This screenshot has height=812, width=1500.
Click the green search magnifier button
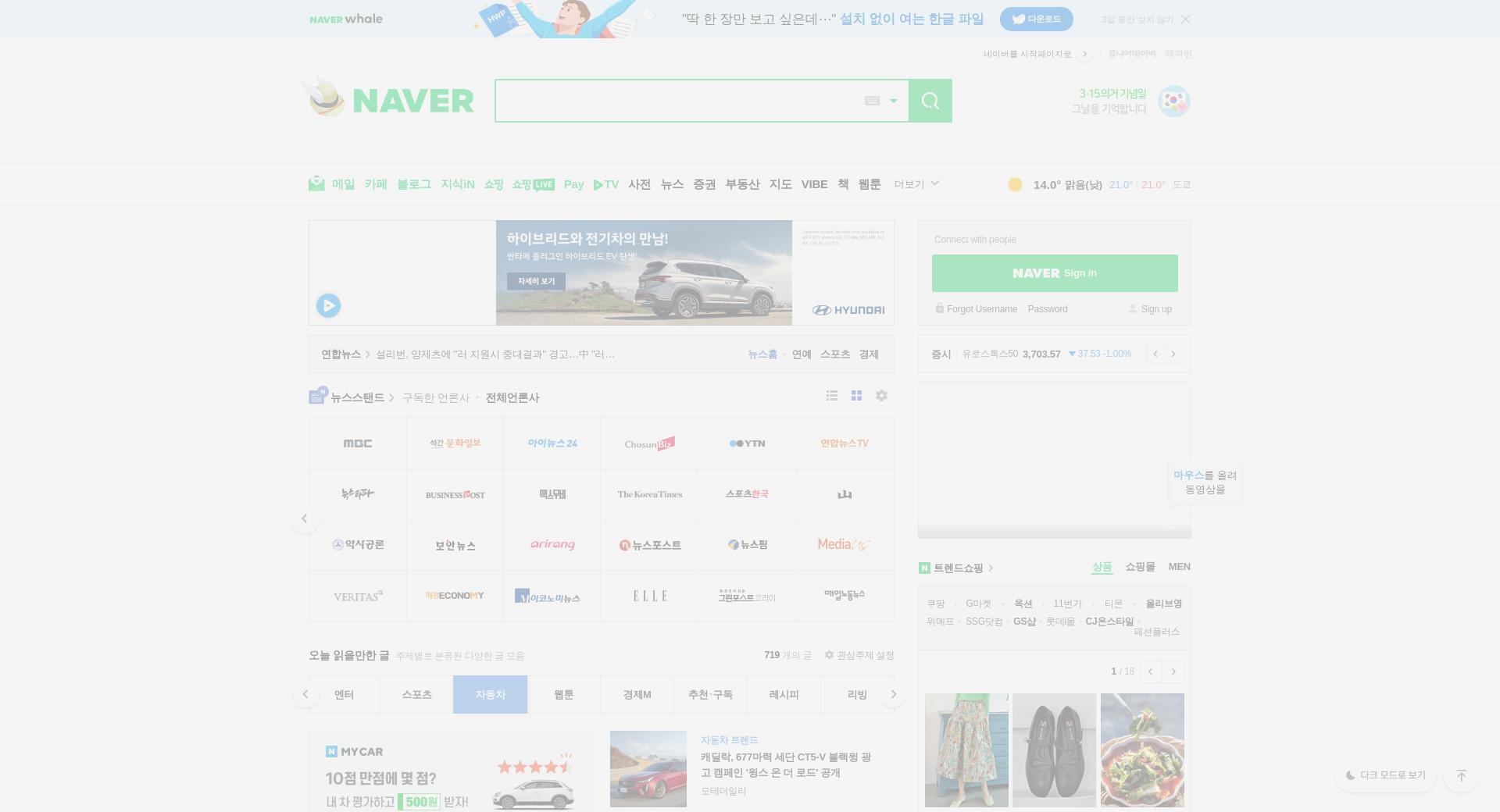coord(930,101)
